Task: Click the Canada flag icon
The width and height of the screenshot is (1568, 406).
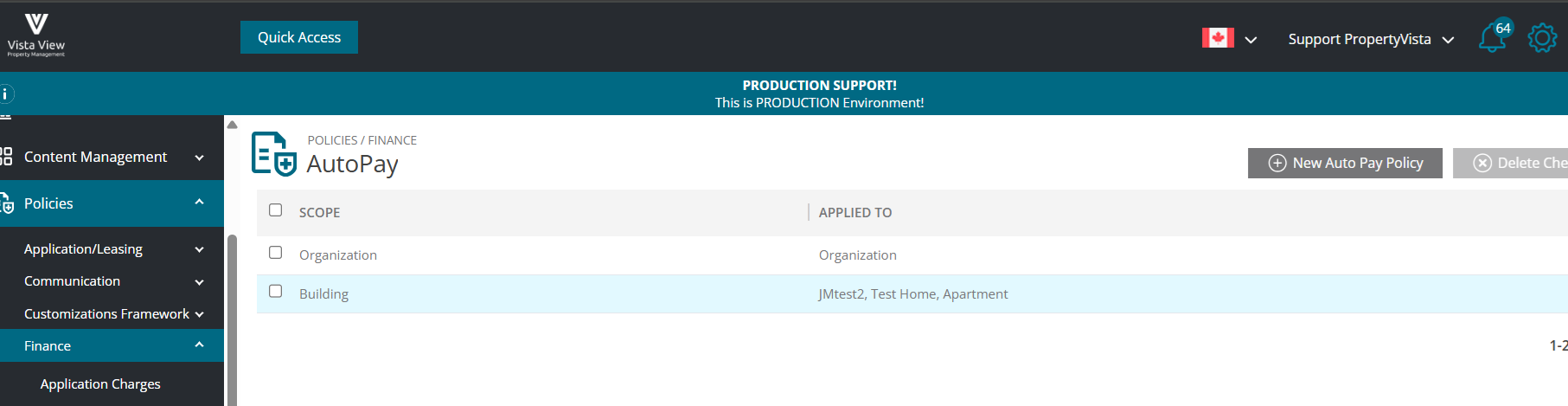Action: (x=1218, y=38)
